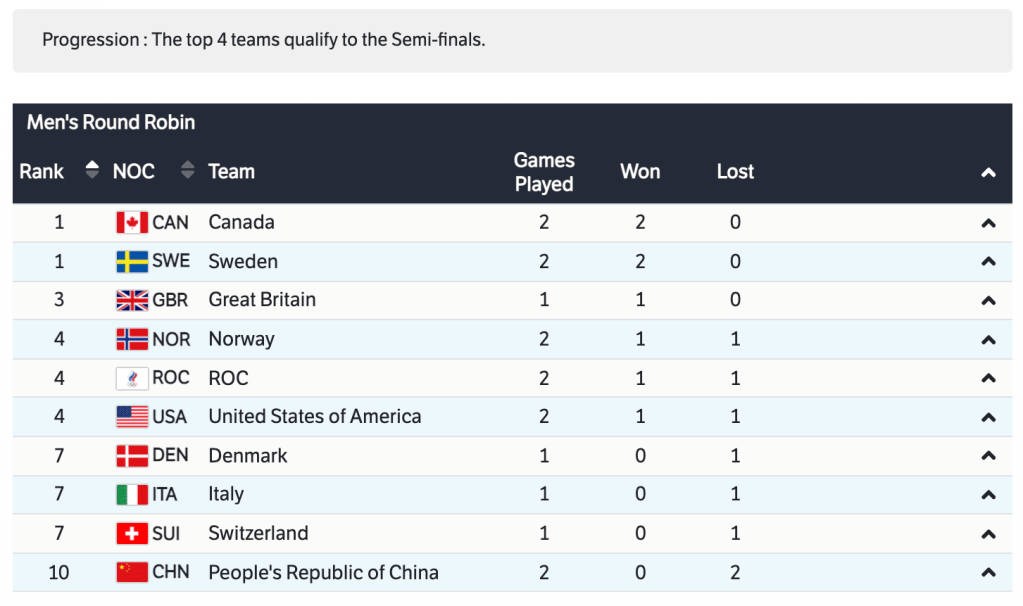Open the Switzerland team link
The image size is (1023, 606).
pos(258,534)
